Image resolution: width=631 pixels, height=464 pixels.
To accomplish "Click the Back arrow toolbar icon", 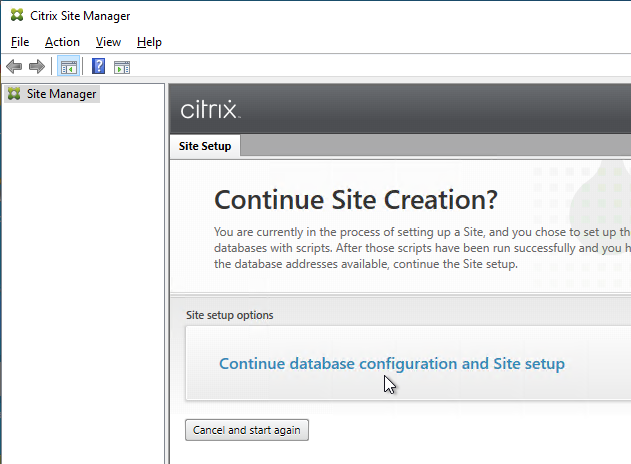I will pyautogui.click(x=14, y=66).
